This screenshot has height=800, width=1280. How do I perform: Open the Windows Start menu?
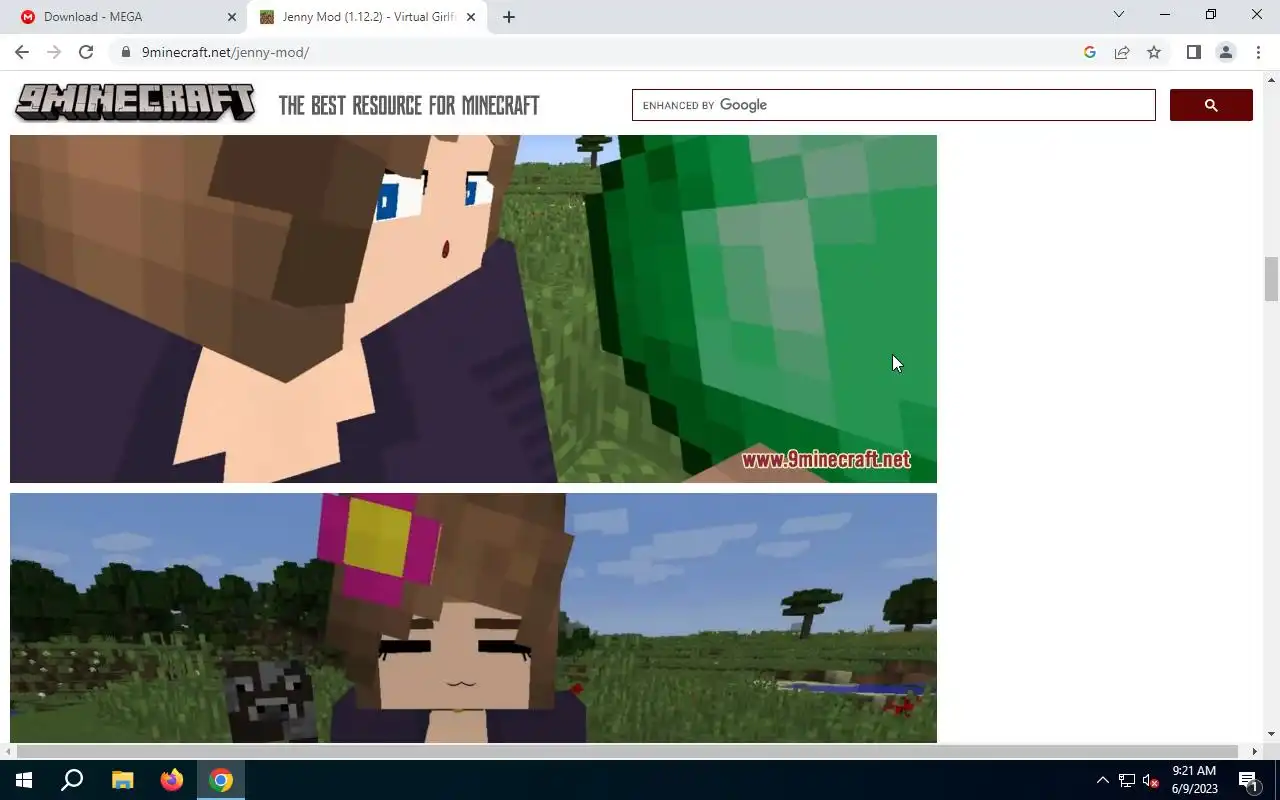[x=24, y=780]
